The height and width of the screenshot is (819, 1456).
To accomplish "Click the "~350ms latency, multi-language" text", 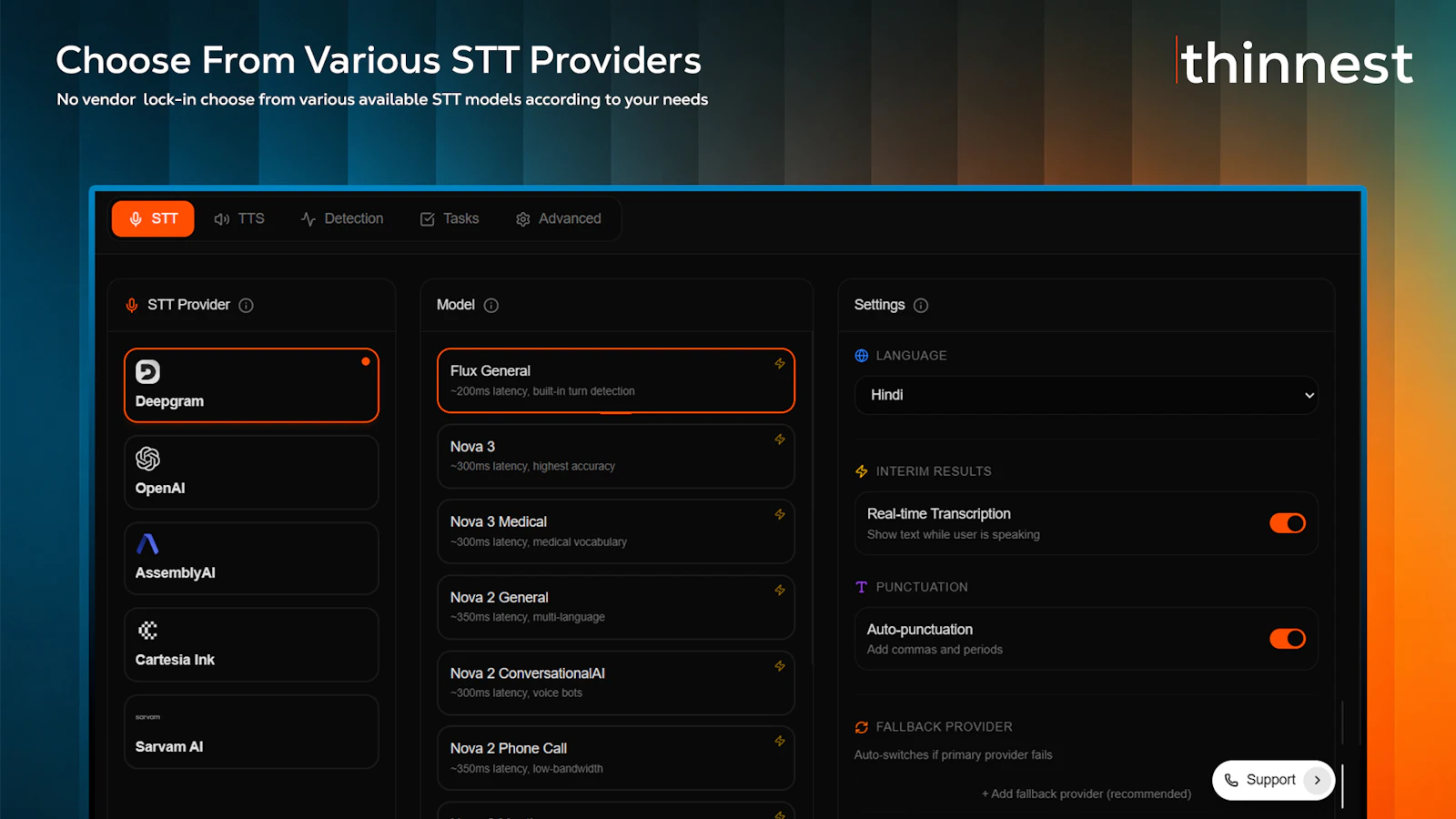I will click(x=528, y=617).
